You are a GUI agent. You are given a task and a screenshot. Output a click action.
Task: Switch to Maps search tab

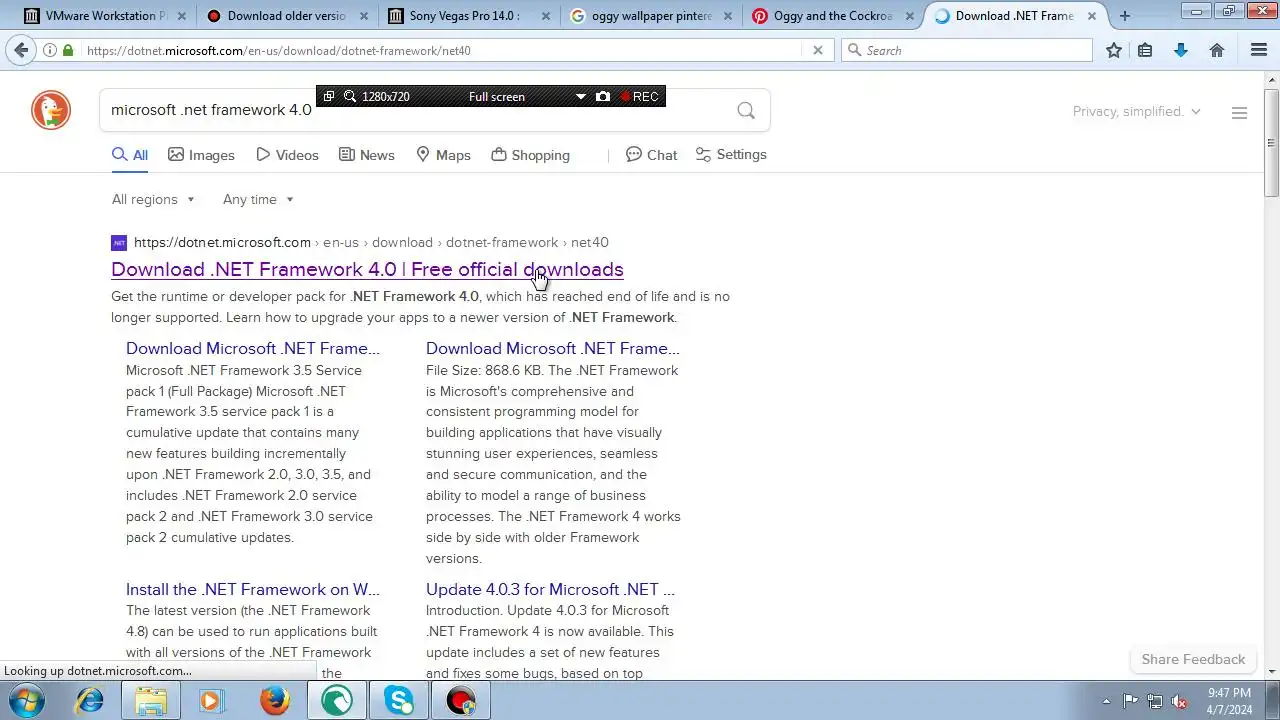tap(443, 155)
